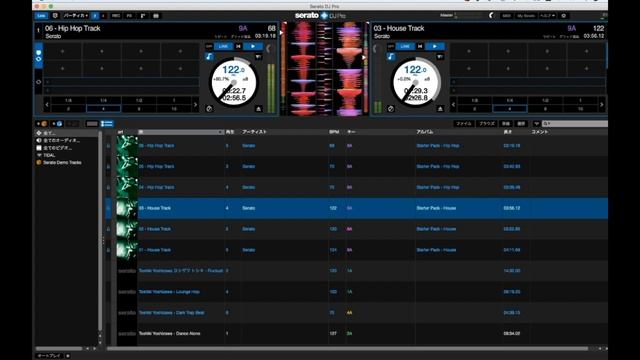Switch to 4-deck layout

tap(103, 16)
